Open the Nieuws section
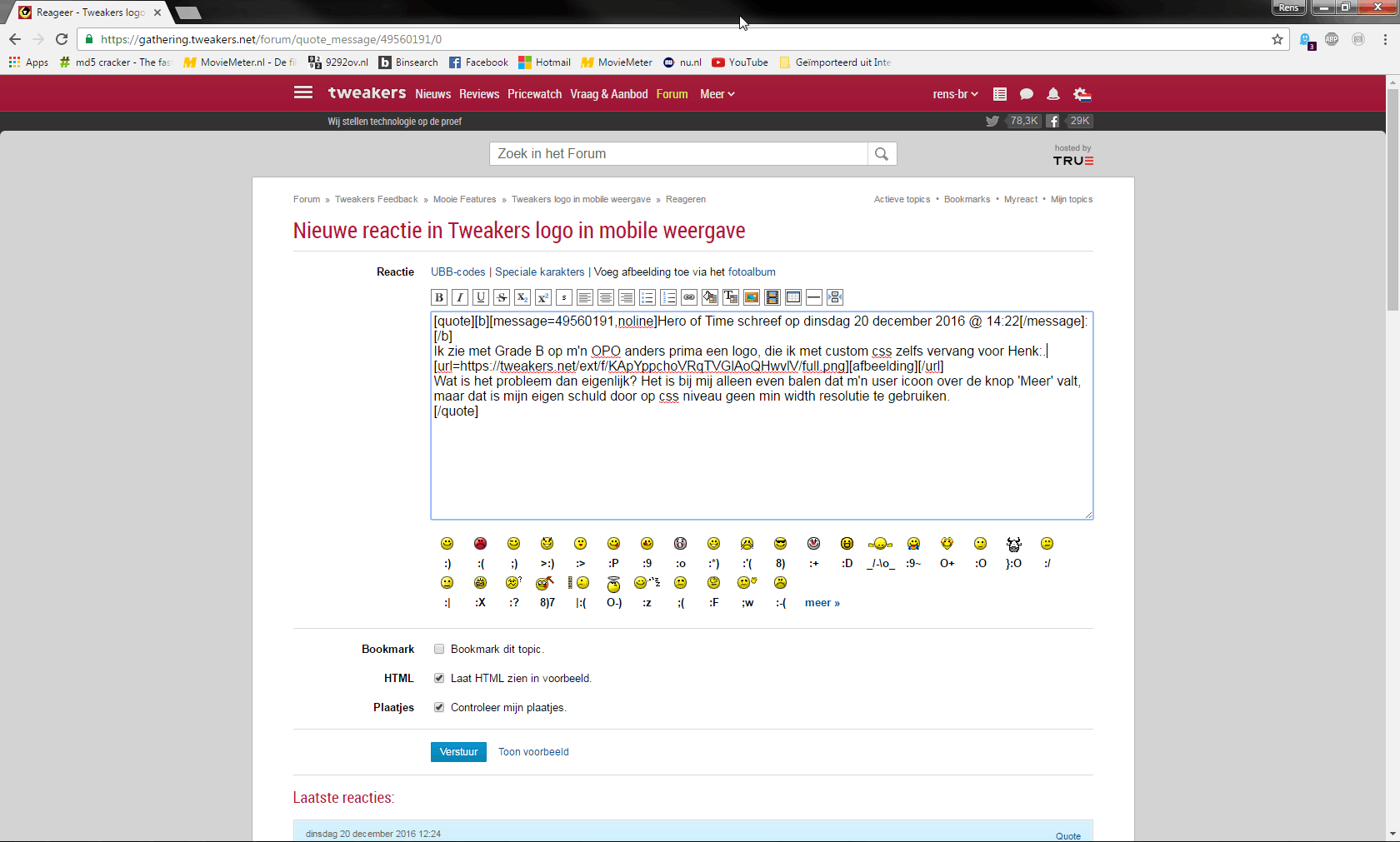The width and height of the screenshot is (1400, 842). (x=433, y=94)
